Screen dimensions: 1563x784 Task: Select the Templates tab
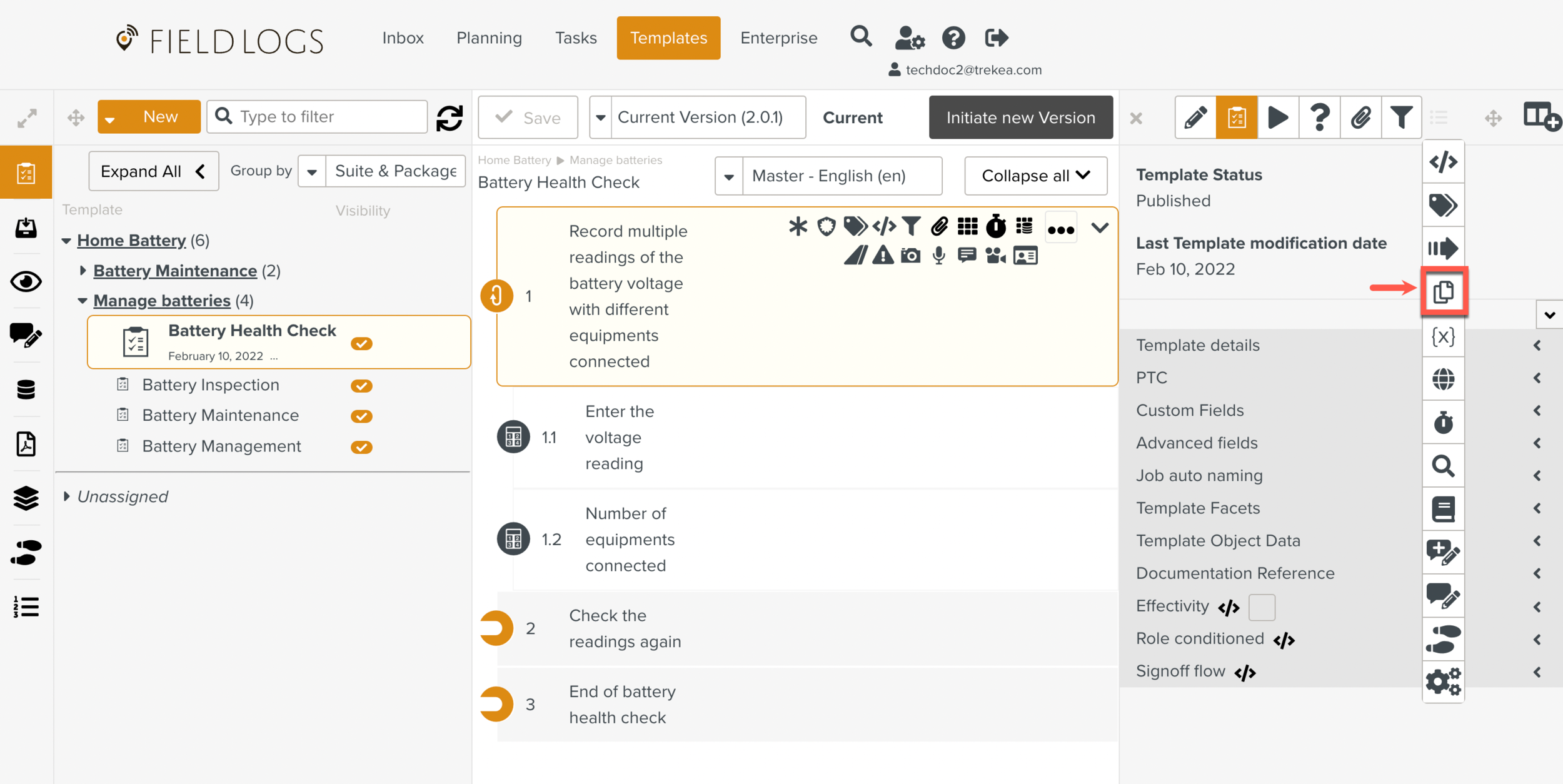[668, 38]
